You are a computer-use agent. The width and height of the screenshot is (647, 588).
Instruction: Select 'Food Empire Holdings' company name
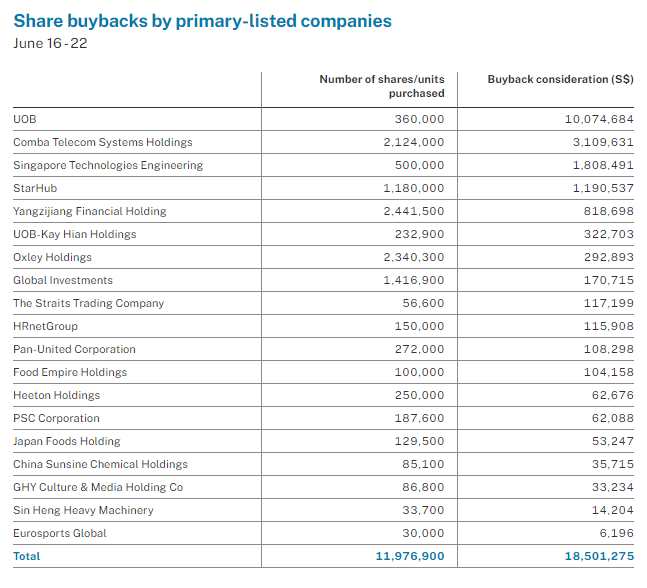point(70,373)
